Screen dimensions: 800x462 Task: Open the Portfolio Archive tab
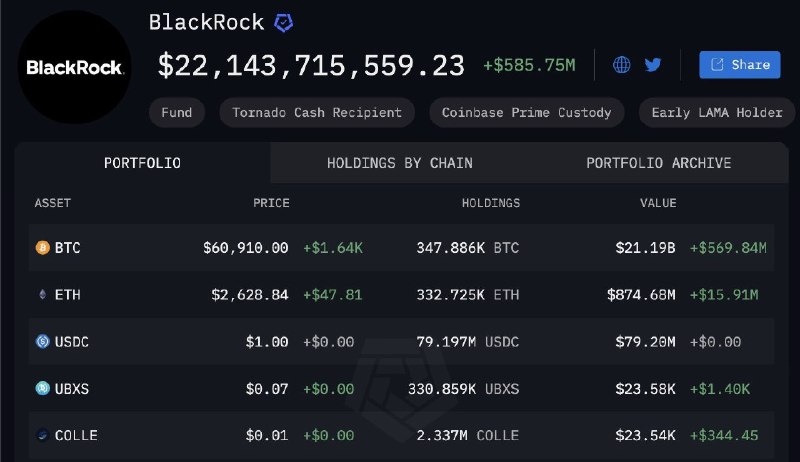point(658,163)
